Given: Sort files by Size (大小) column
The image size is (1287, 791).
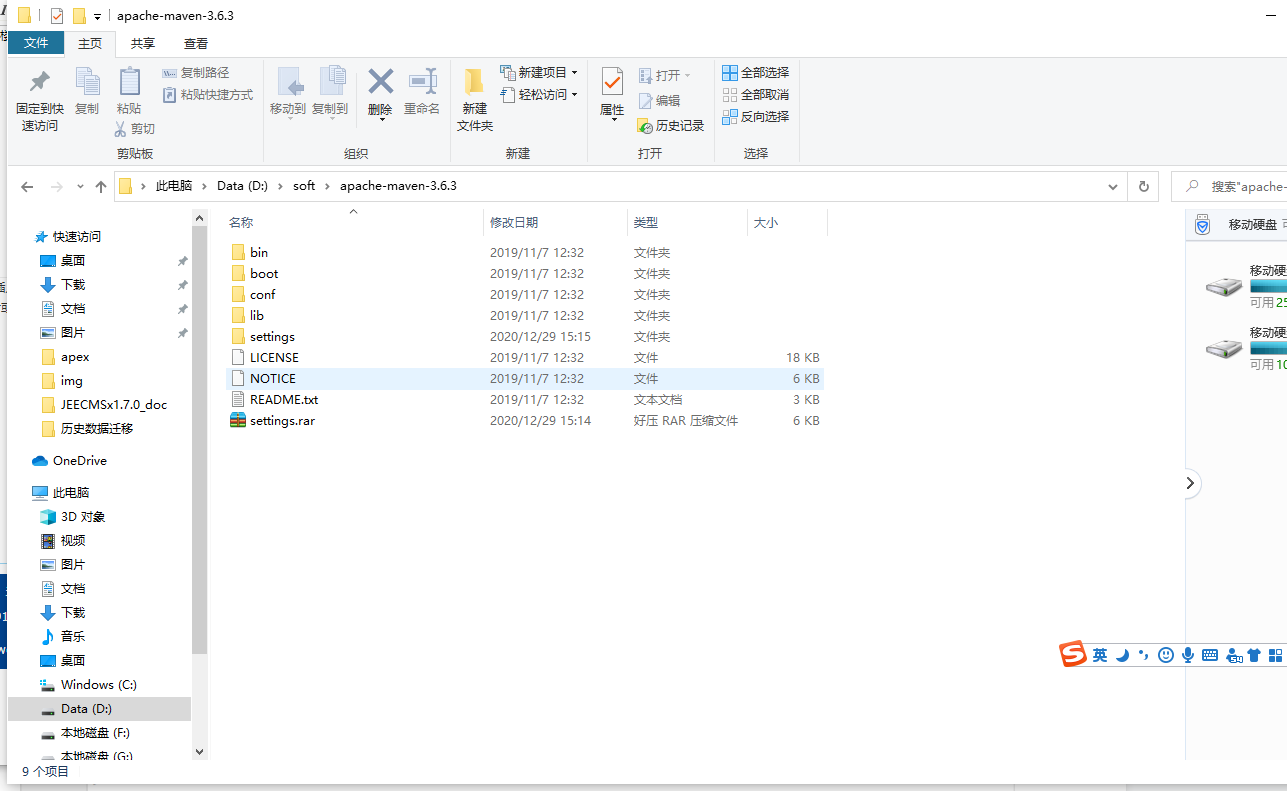Looking at the screenshot, I should (x=766, y=223).
